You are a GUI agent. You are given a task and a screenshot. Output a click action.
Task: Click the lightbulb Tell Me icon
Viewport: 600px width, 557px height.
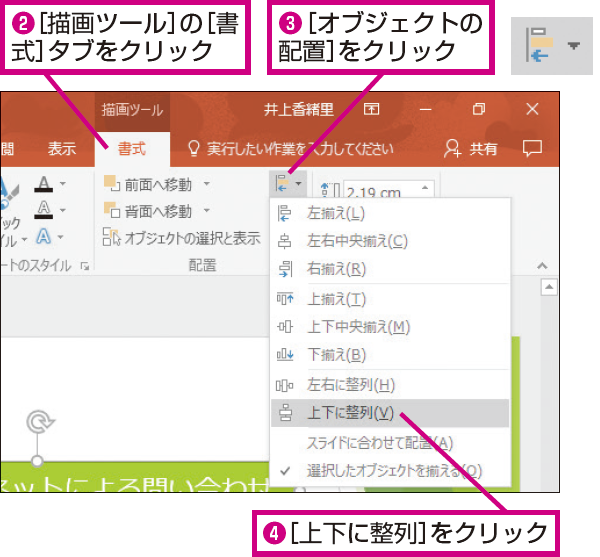pos(194,149)
